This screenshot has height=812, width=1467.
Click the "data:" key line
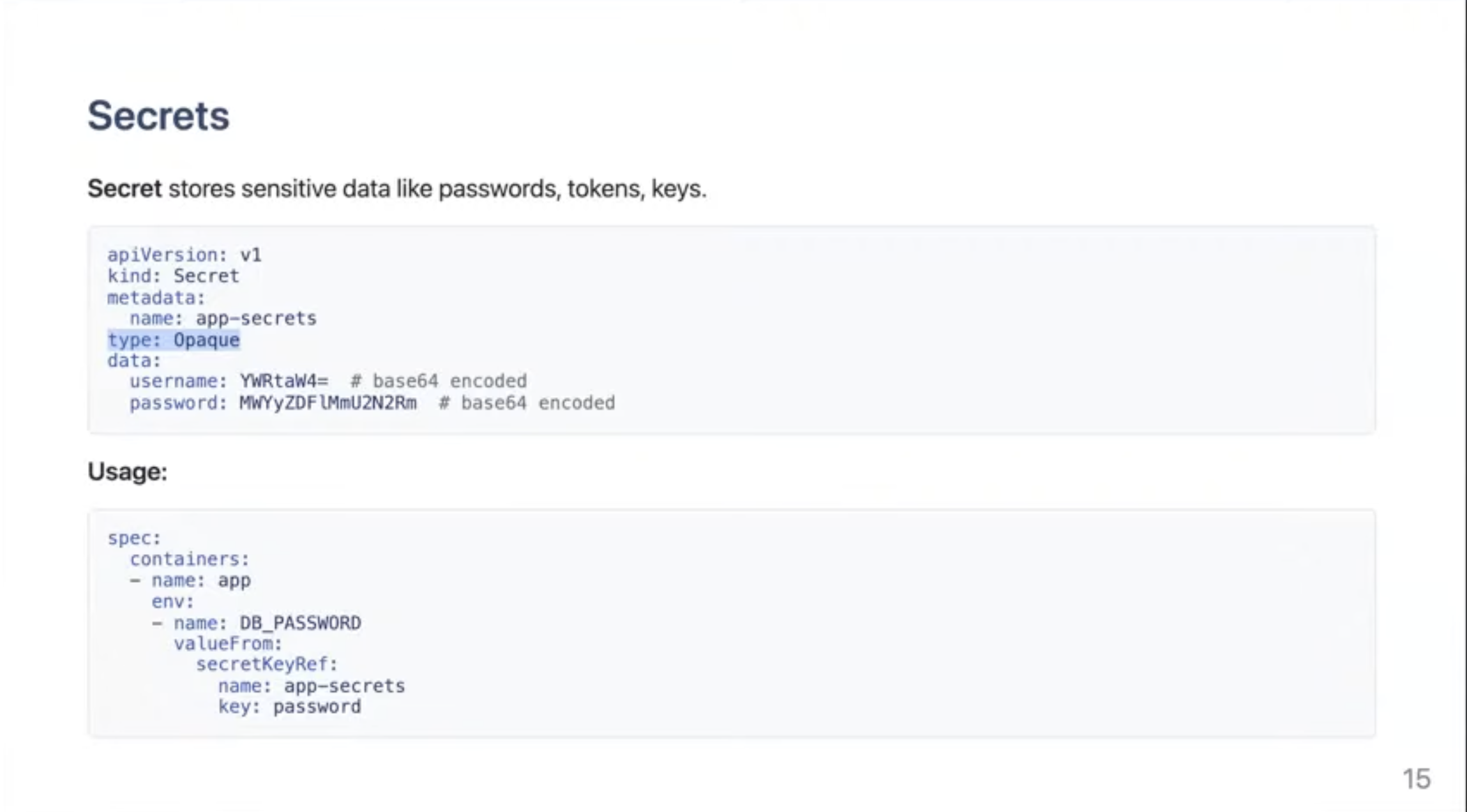click(x=134, y=361)
